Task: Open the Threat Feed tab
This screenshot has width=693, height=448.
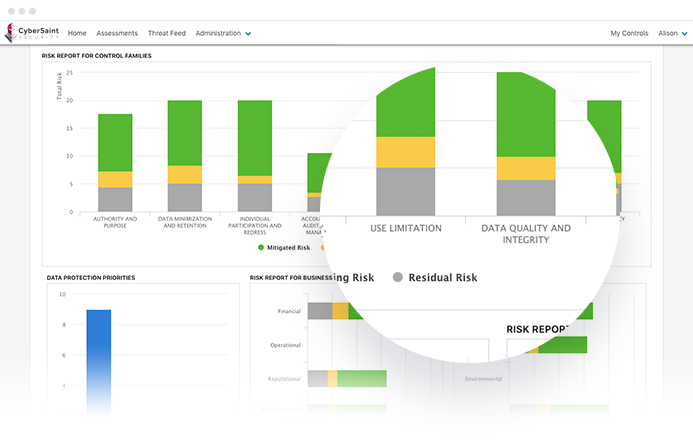Action: pos(167,33)
